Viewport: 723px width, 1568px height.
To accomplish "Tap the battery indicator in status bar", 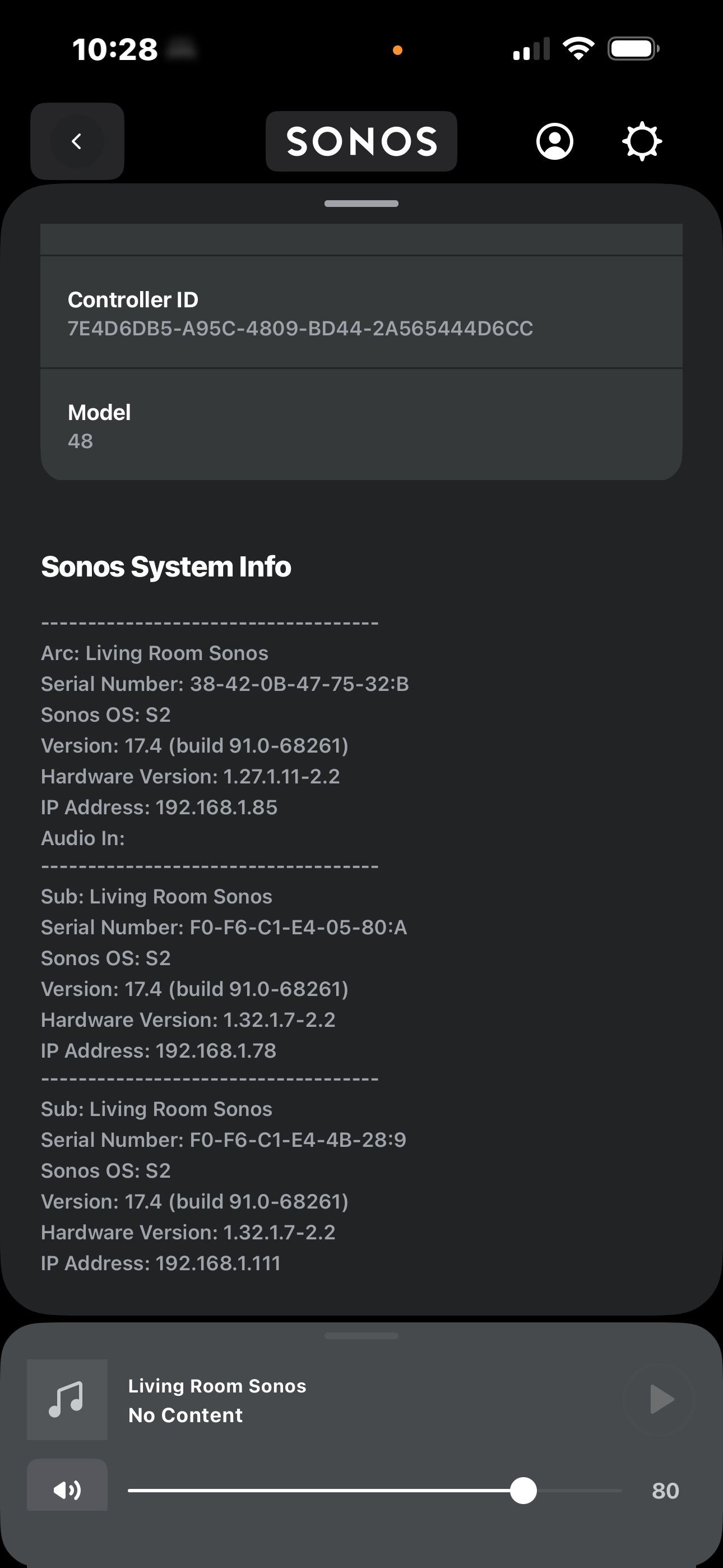I will pyautogui.click(x=633, y=49).
